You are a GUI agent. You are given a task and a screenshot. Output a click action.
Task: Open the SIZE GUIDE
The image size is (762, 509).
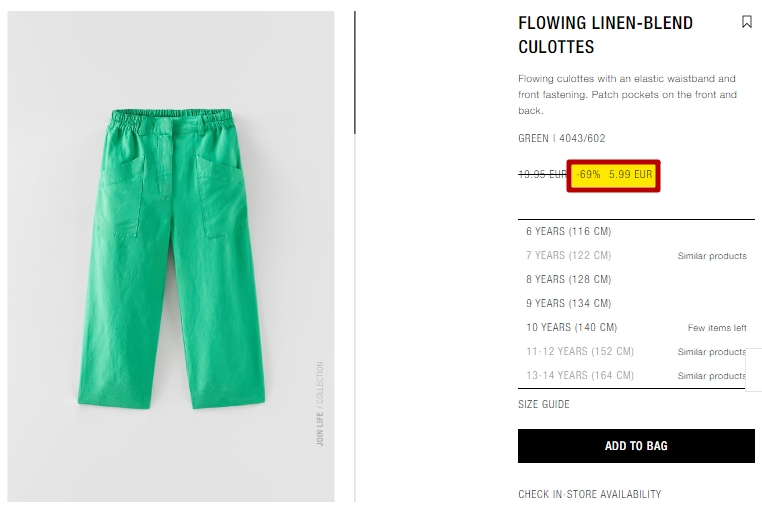pyautogui.click(x=544, y=404)
